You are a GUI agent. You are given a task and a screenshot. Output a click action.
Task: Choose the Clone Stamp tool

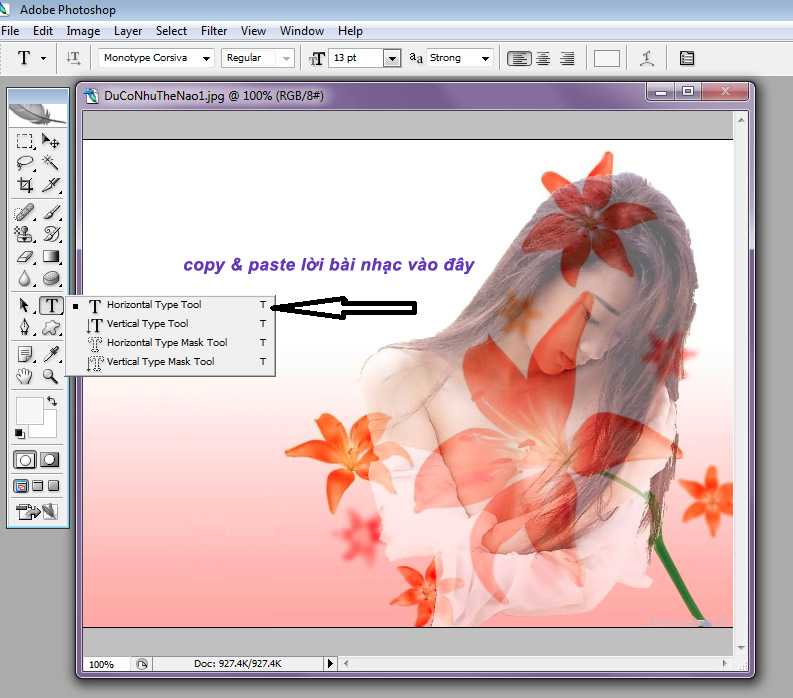(x=25, y=235)
